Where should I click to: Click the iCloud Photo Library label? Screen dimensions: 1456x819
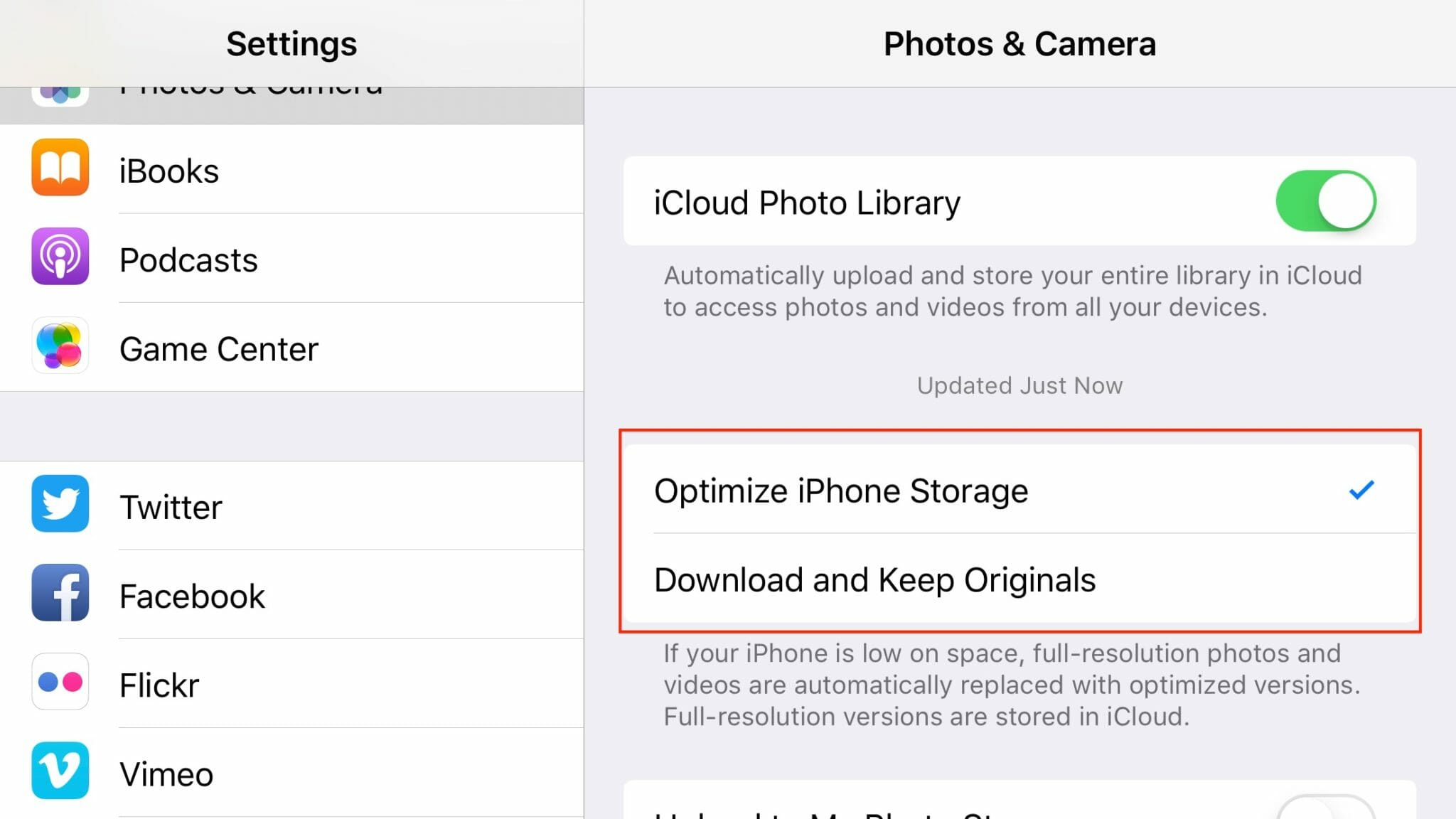click(807, 202)
